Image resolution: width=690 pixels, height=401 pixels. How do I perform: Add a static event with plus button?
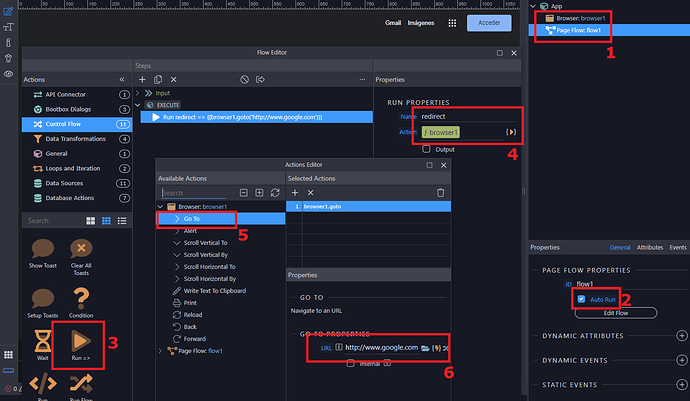[682, 385]
